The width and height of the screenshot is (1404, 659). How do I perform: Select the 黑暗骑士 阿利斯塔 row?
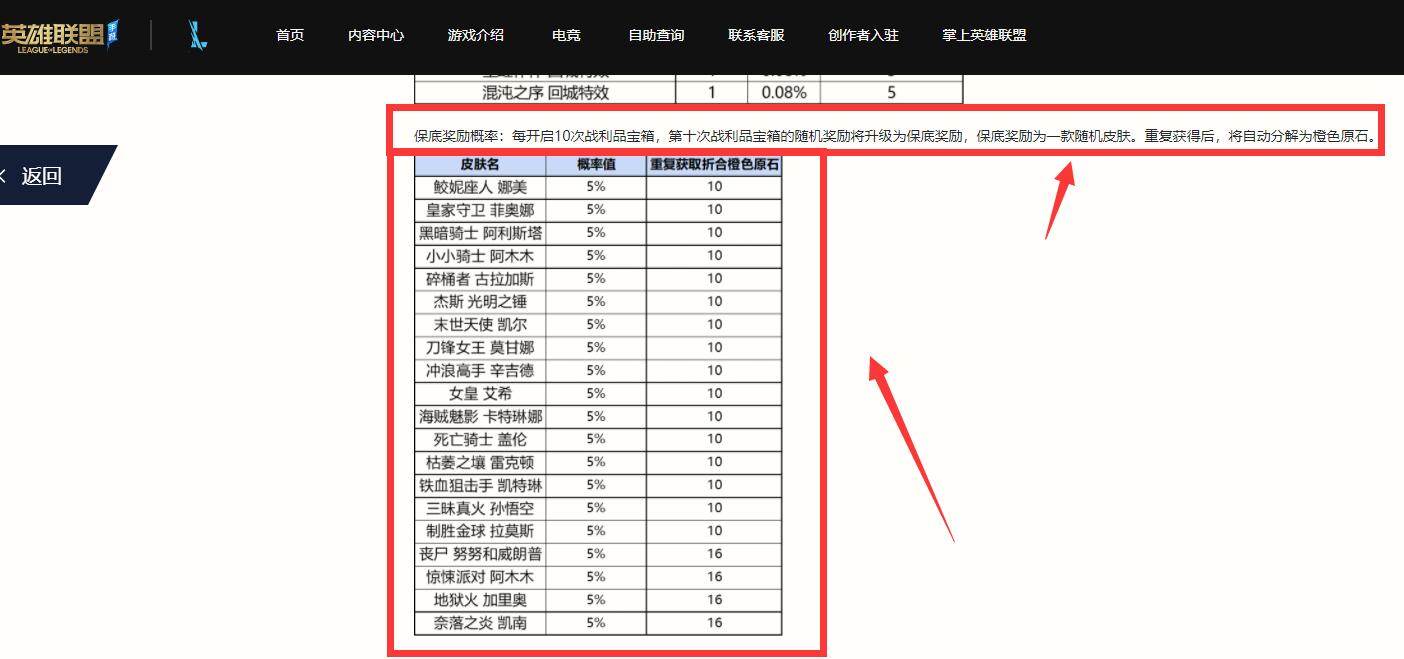pyautogui.click(x=598, y=233)
